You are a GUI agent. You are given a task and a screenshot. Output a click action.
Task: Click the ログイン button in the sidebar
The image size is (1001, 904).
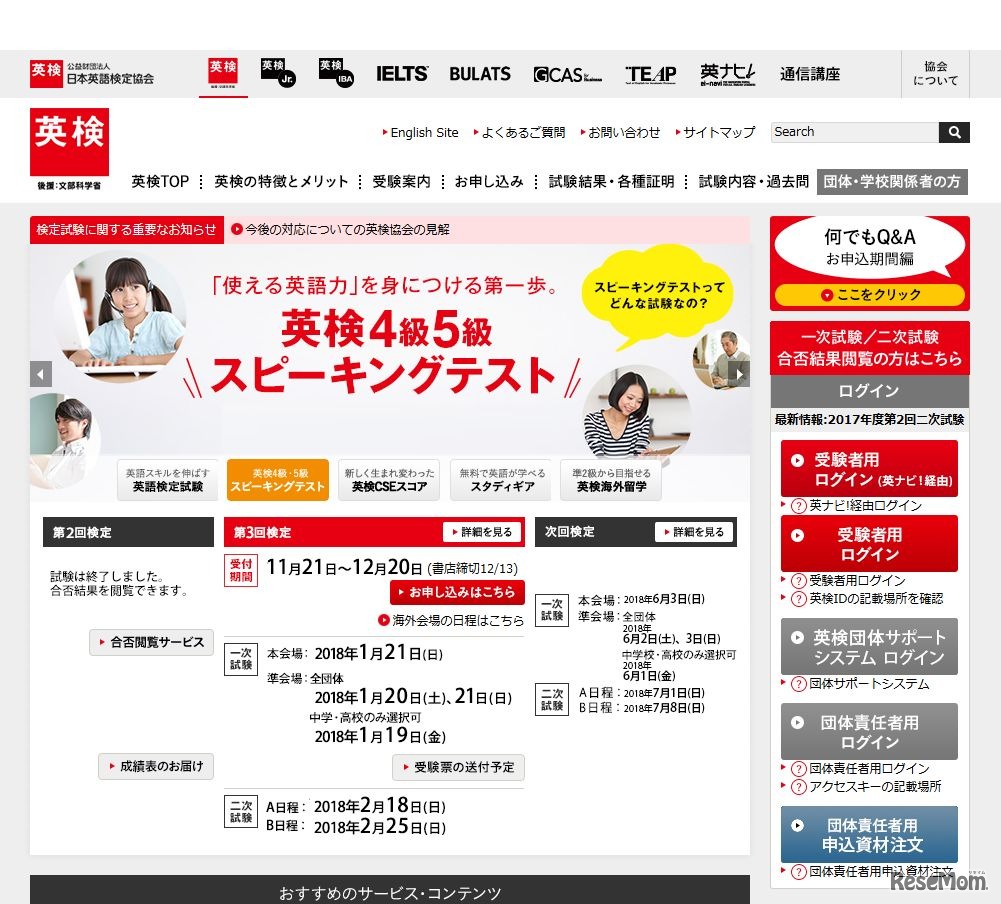point(868,391)
